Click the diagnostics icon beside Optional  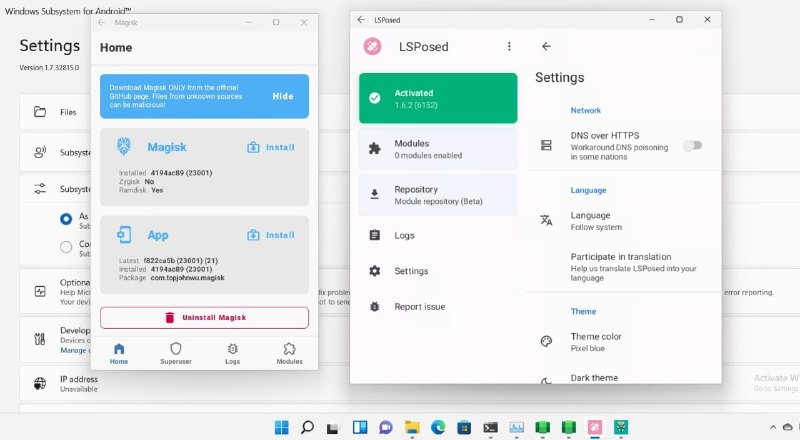(x=40, y=291)
